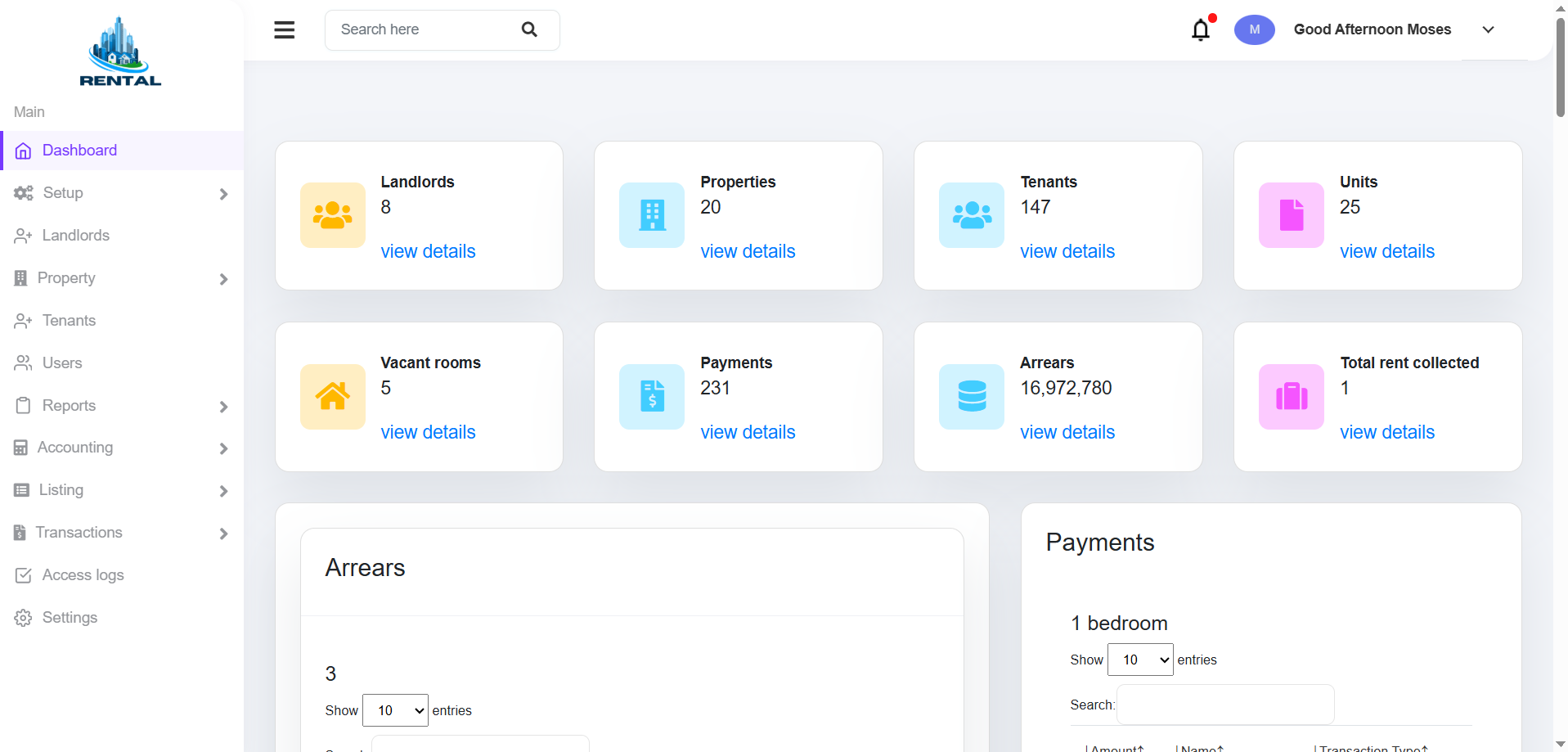This screenshot has height=752, width=1568.
Task: View details for Landlords
Action: [428, 251]
